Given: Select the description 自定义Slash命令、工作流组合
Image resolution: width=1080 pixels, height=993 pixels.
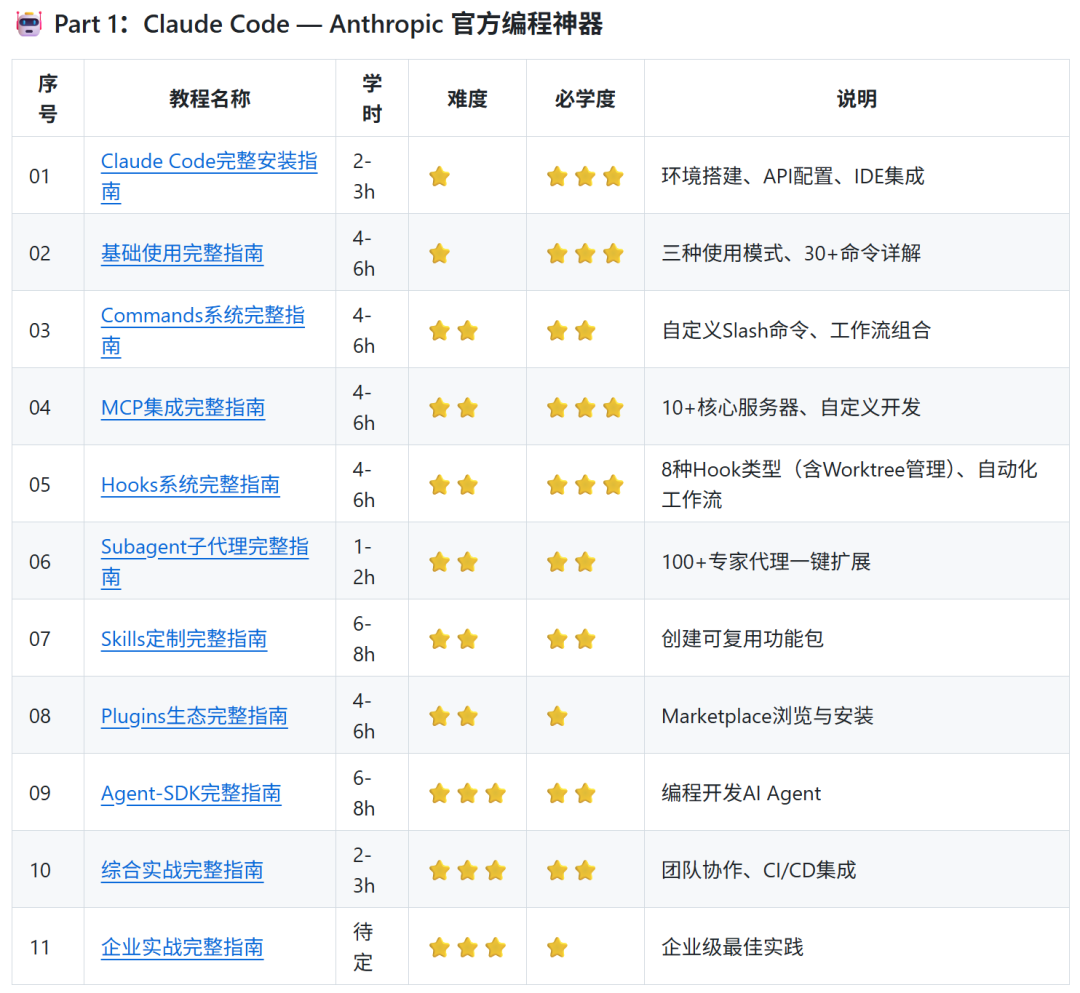Looking at the screenshot, I should (796, 331).
